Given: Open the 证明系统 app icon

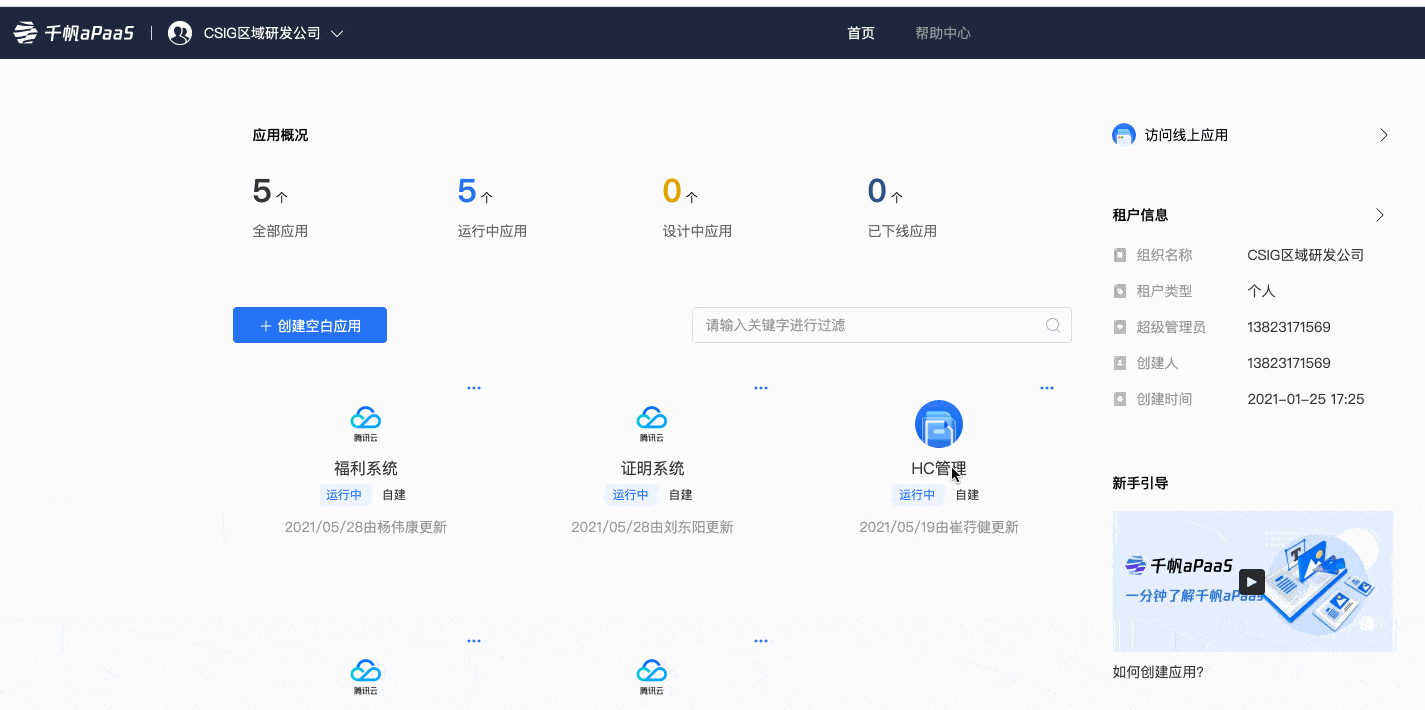Looking at the screenshot, I should coord(652,423).
